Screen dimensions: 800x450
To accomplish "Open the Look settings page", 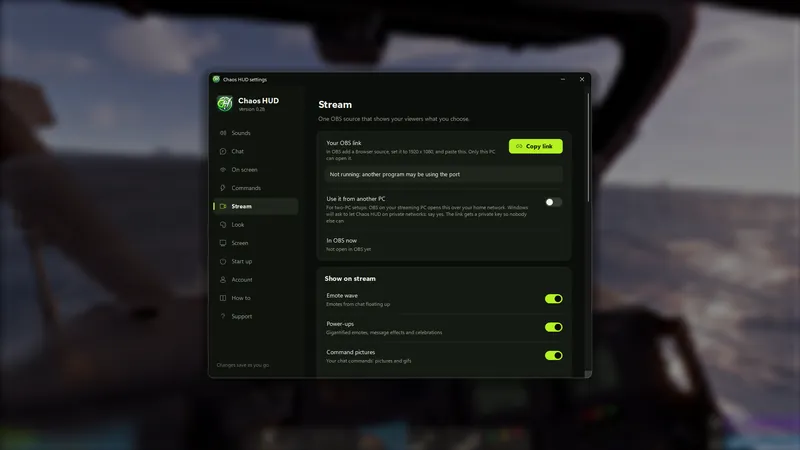I will (256, 224).
